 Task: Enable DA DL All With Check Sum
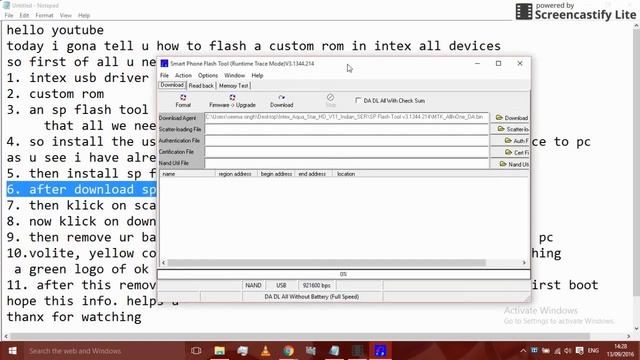tap(358, 100)
